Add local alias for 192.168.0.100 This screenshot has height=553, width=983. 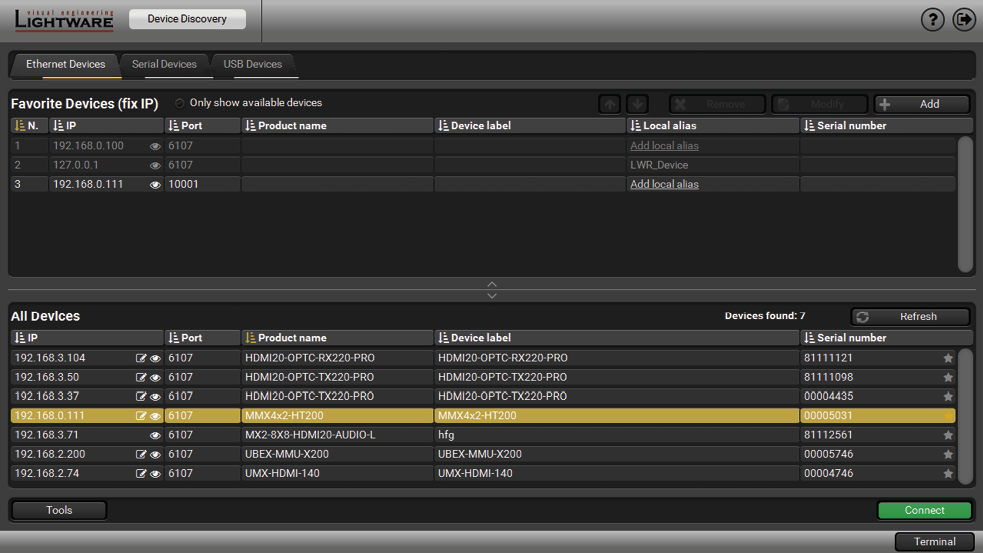tap(664, 145)
